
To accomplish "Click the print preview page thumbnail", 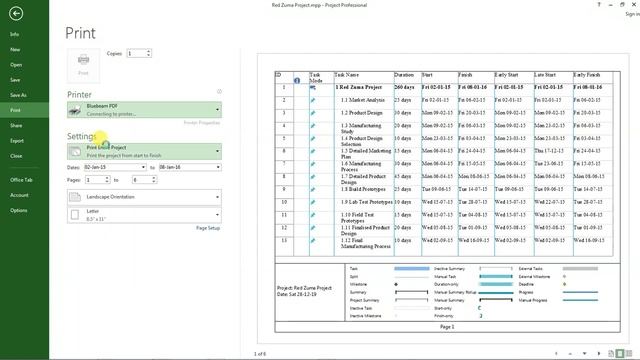I will click(443, 199).
